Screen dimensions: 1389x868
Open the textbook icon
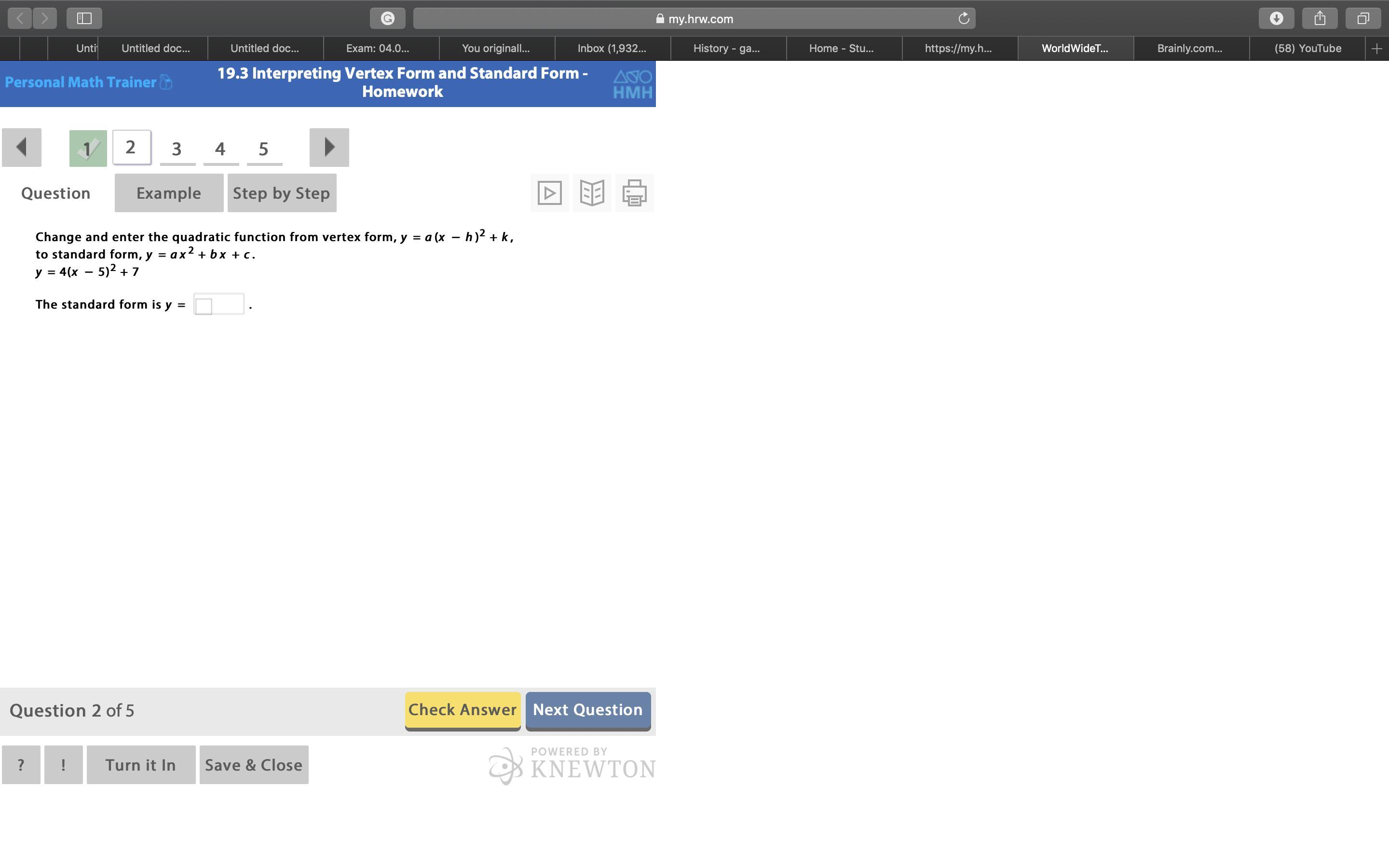tap(592, 193)
